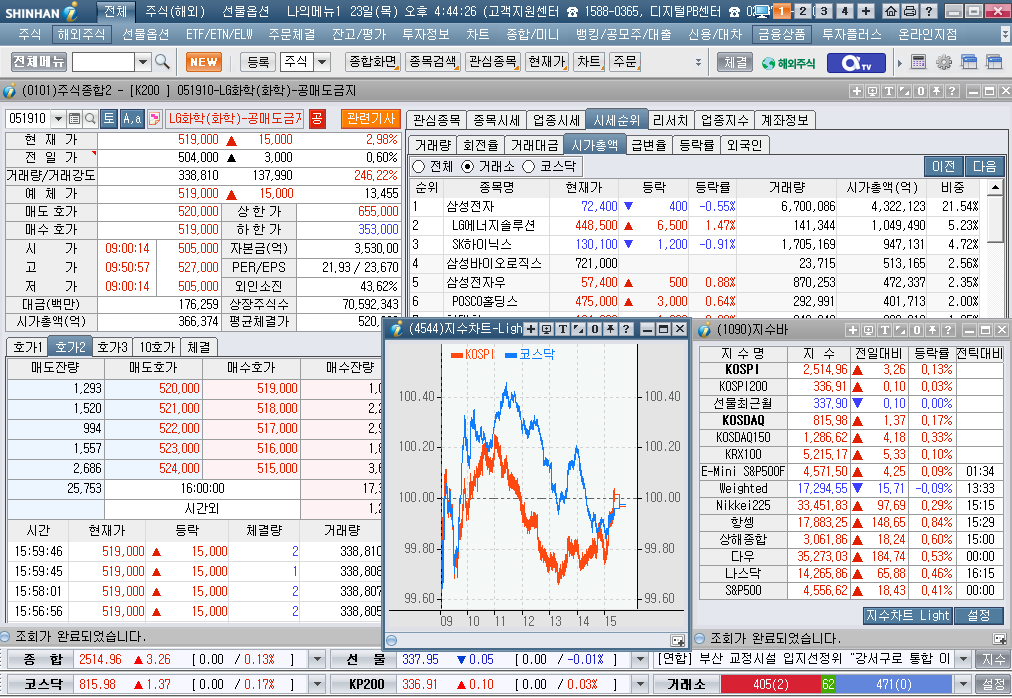Switch to the 외국인 tab

coord(744,145)
